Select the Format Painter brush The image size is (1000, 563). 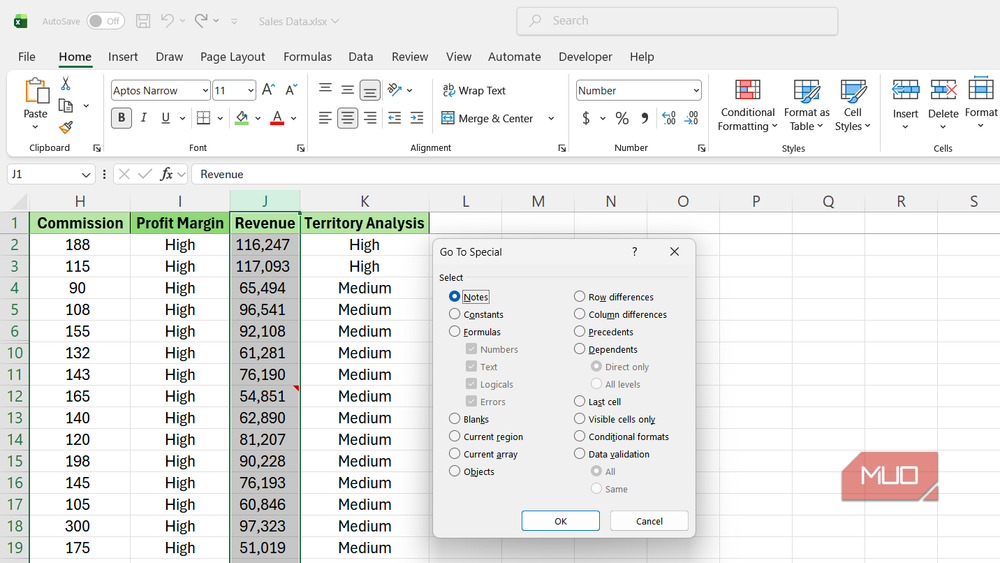coord(65,128)
